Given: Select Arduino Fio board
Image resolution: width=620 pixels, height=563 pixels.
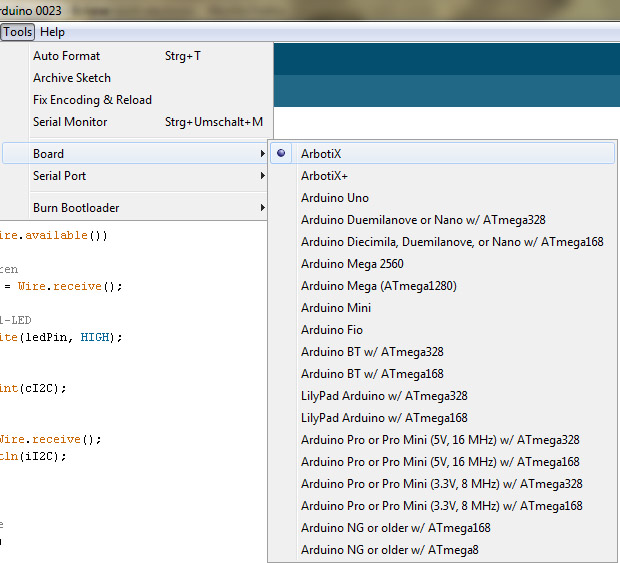Looking at the screenshot, I should [332, 330].
